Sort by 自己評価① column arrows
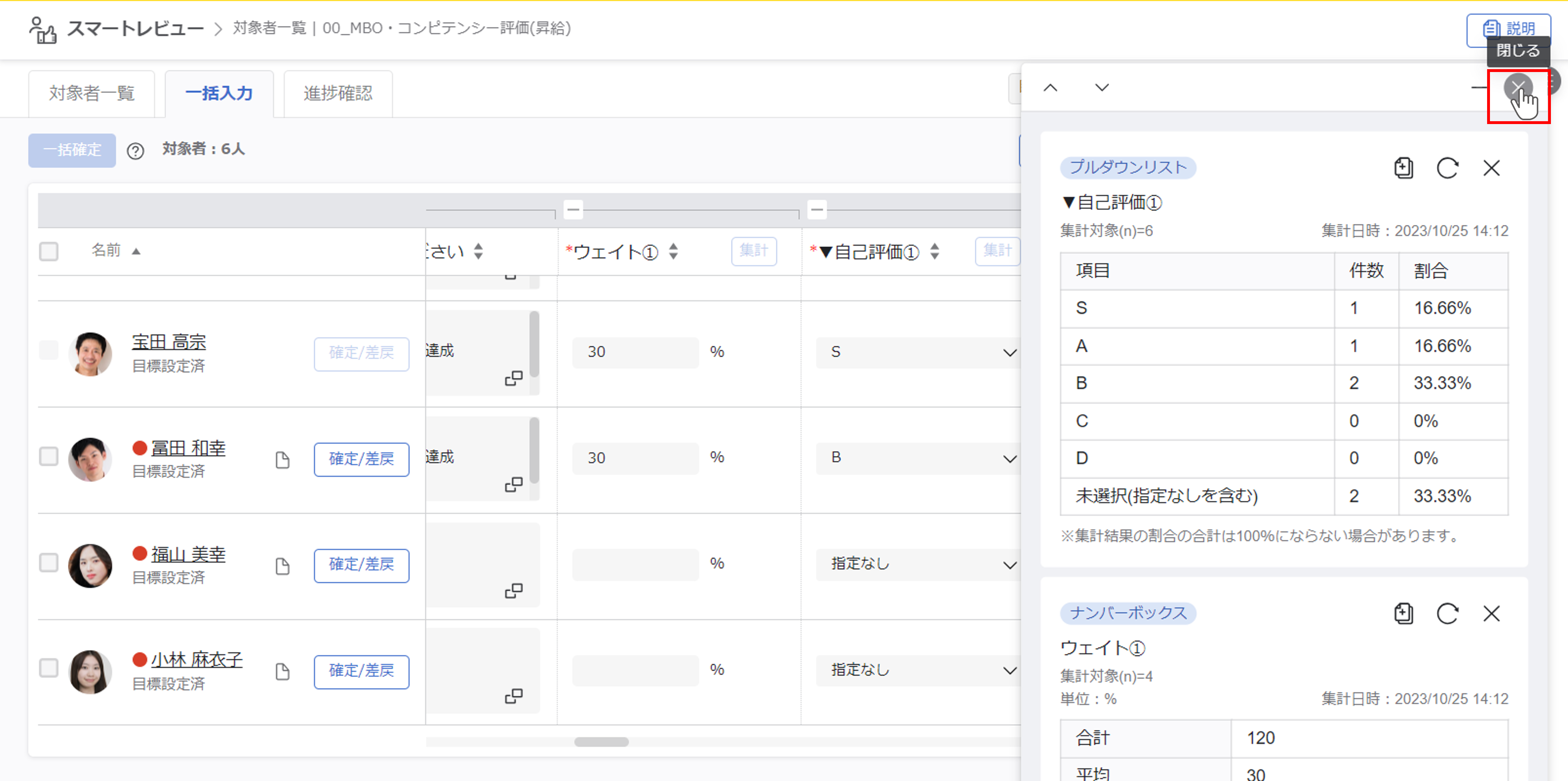The width and height of the screenshot is (1568, 781). click(x=934, y=251)
